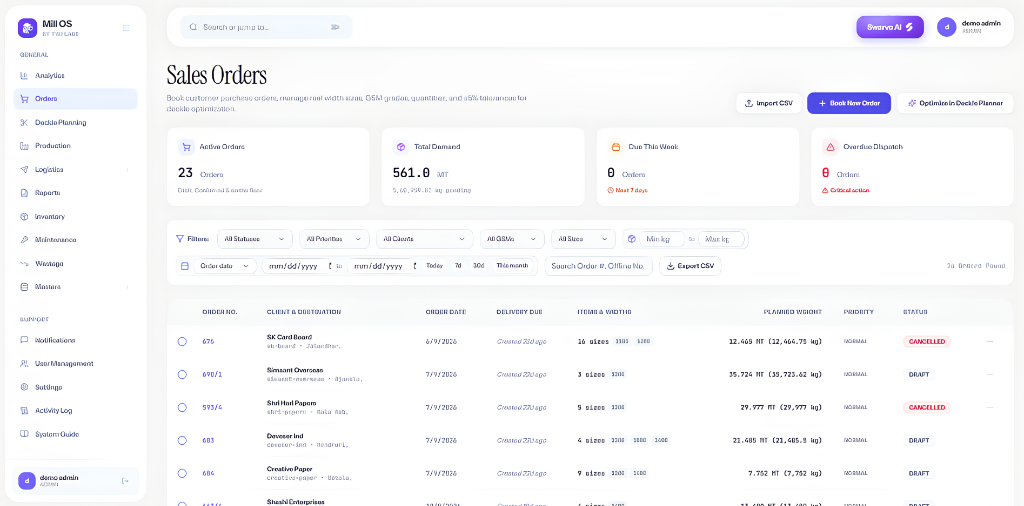
Task: Open the Order date dropdown
Action: coord(225,266)
